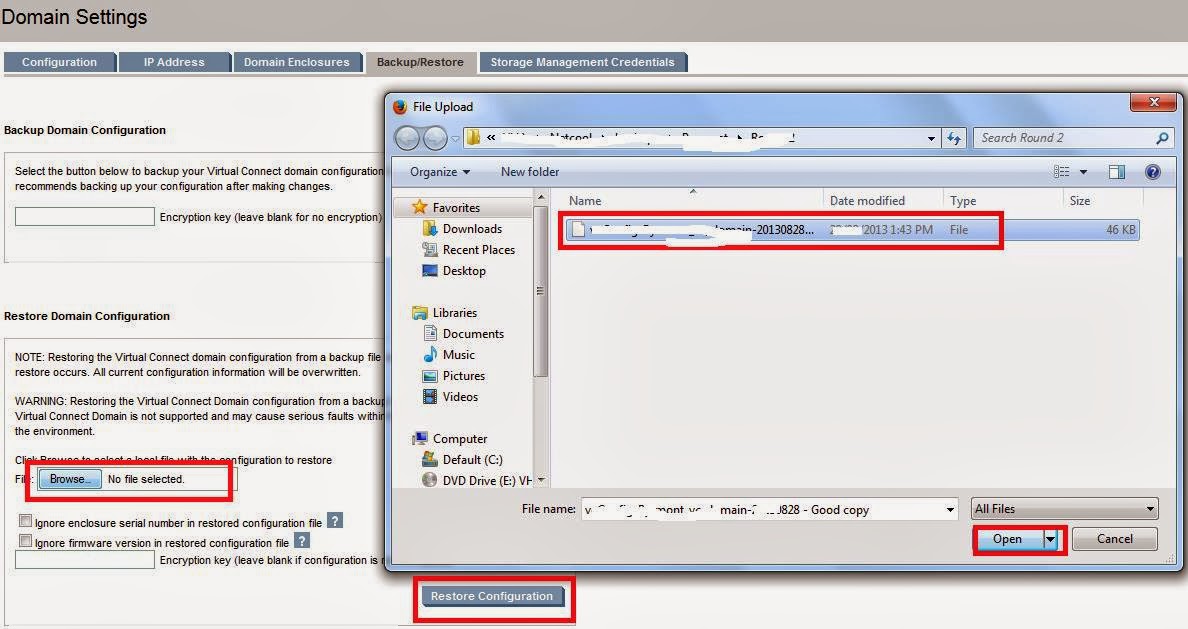Sort files by Type column header
This screenshot has height=629, width=1188.
[x=963, y=201]
